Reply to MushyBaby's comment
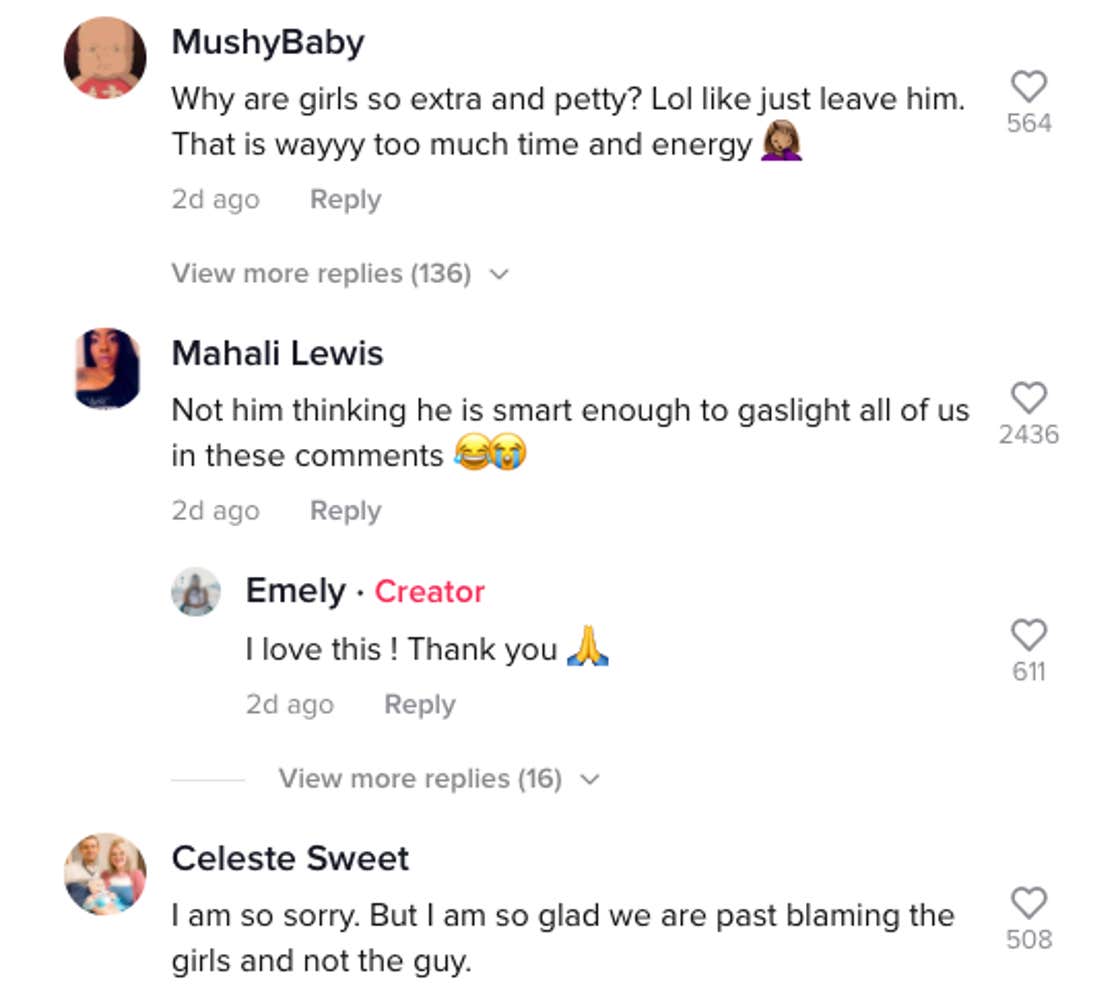Image resolution: width=1120 pixels, height=1000 pixels. [x=345, y=199]
